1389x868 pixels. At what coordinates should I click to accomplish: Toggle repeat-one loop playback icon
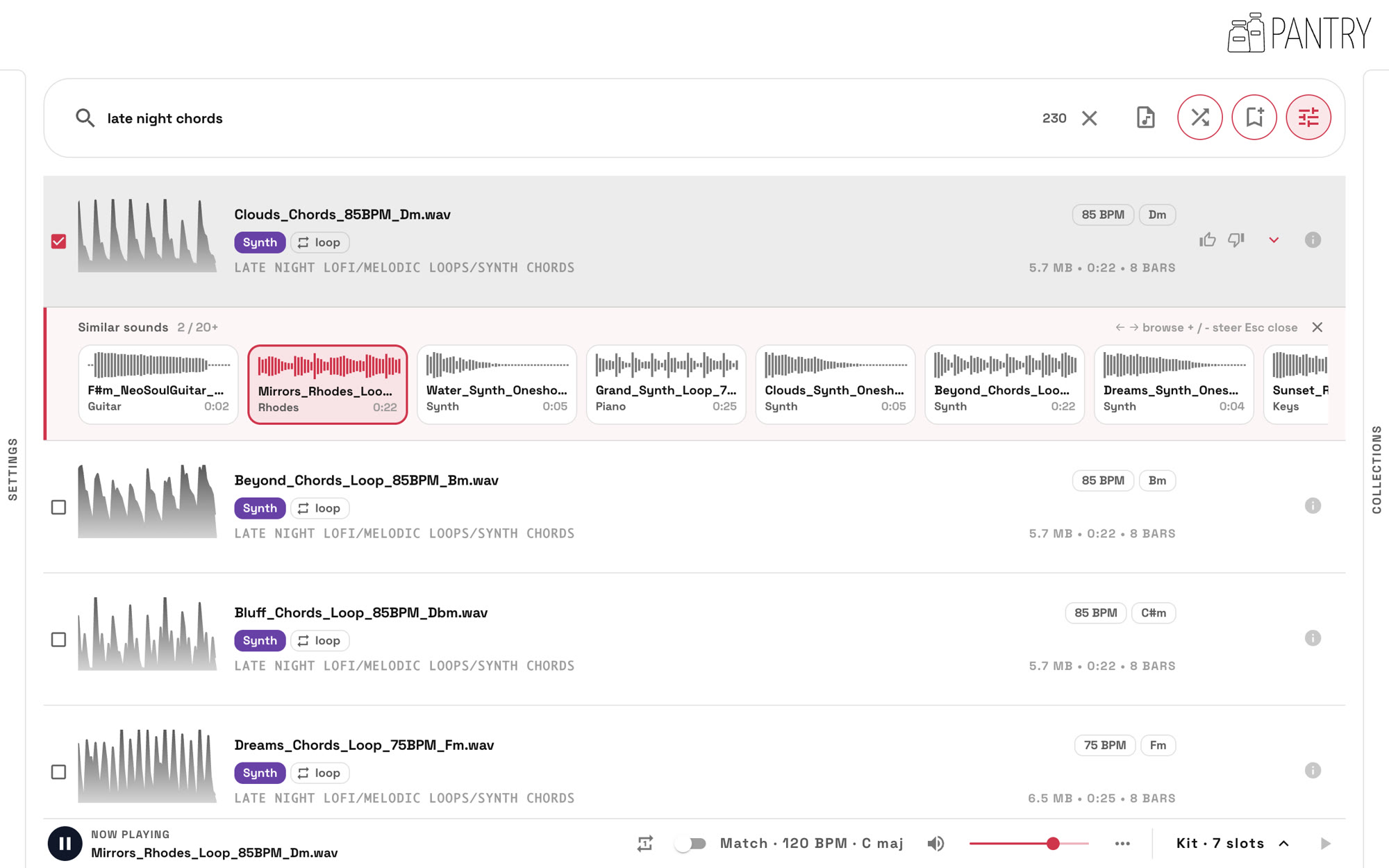click(x=645, y=844)
